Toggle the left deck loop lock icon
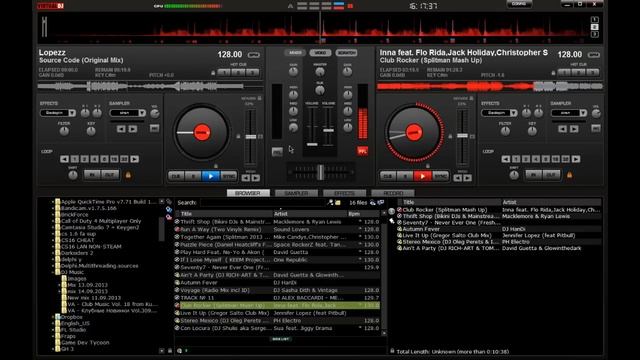This screenshot has height=360, width=640. click(128, 175)
